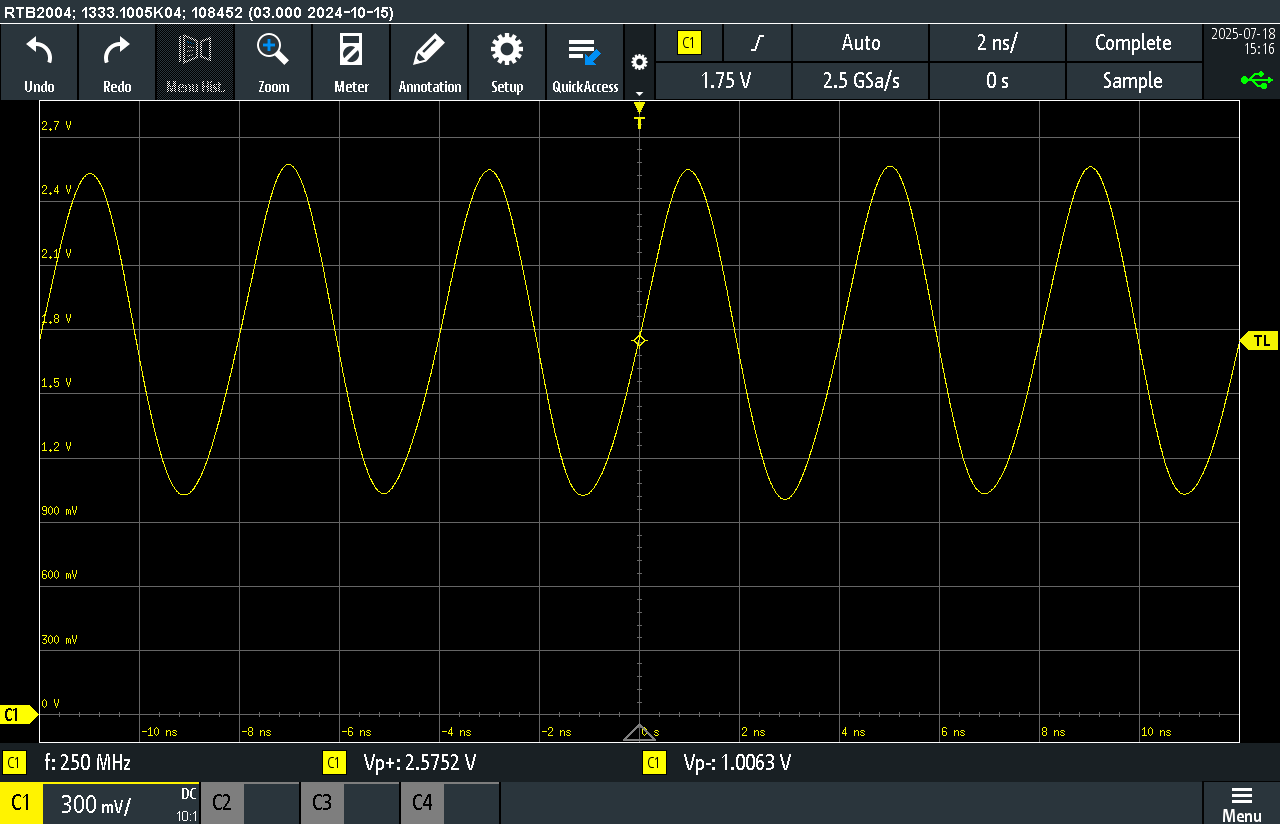
Task: Click the -10 ns time axis label
Action: (159, 732)
